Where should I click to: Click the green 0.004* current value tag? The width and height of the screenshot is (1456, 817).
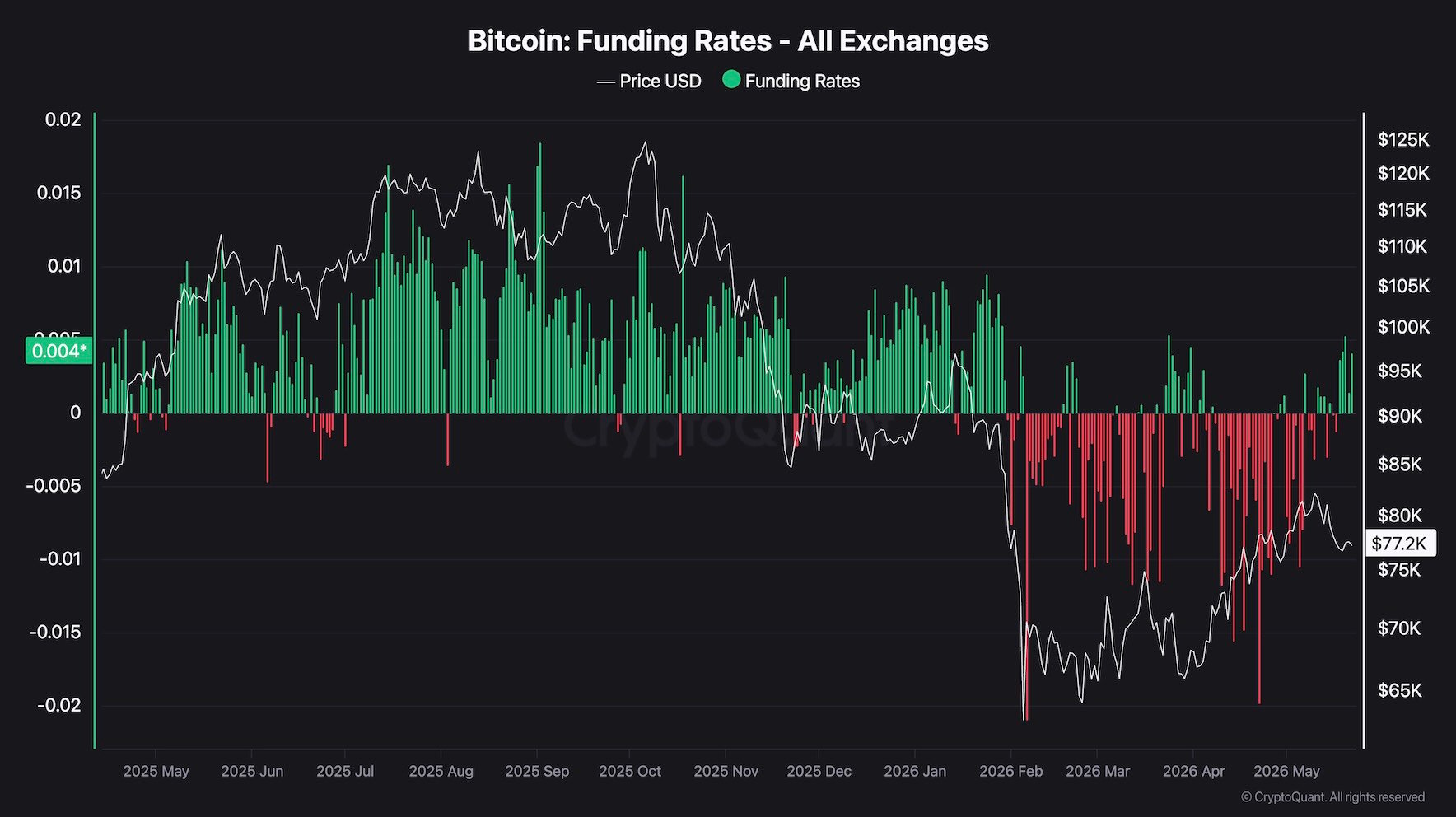coord(59,352)
